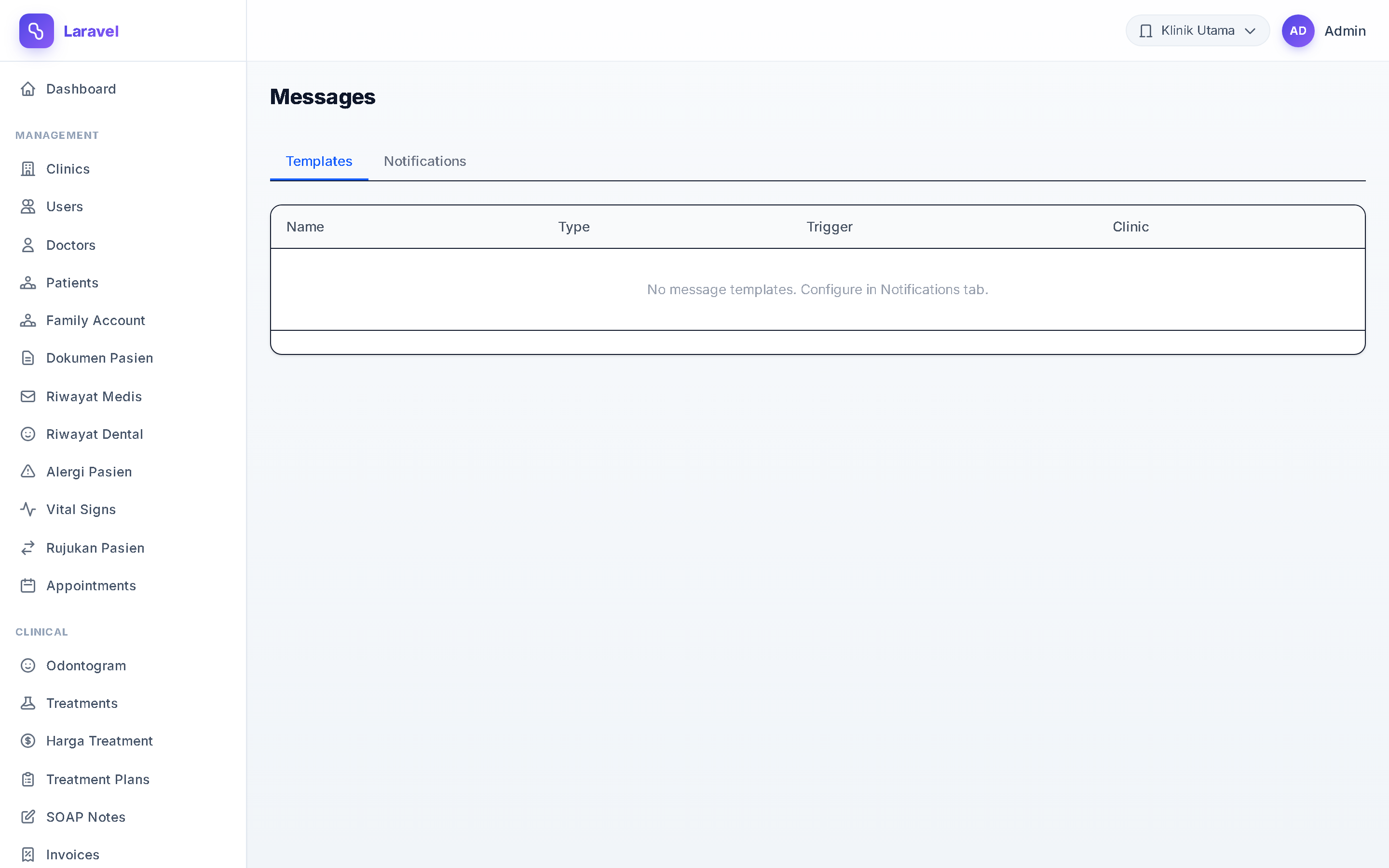
Task: Open the Rujukan Pasien link
Action: coord(123,548)
